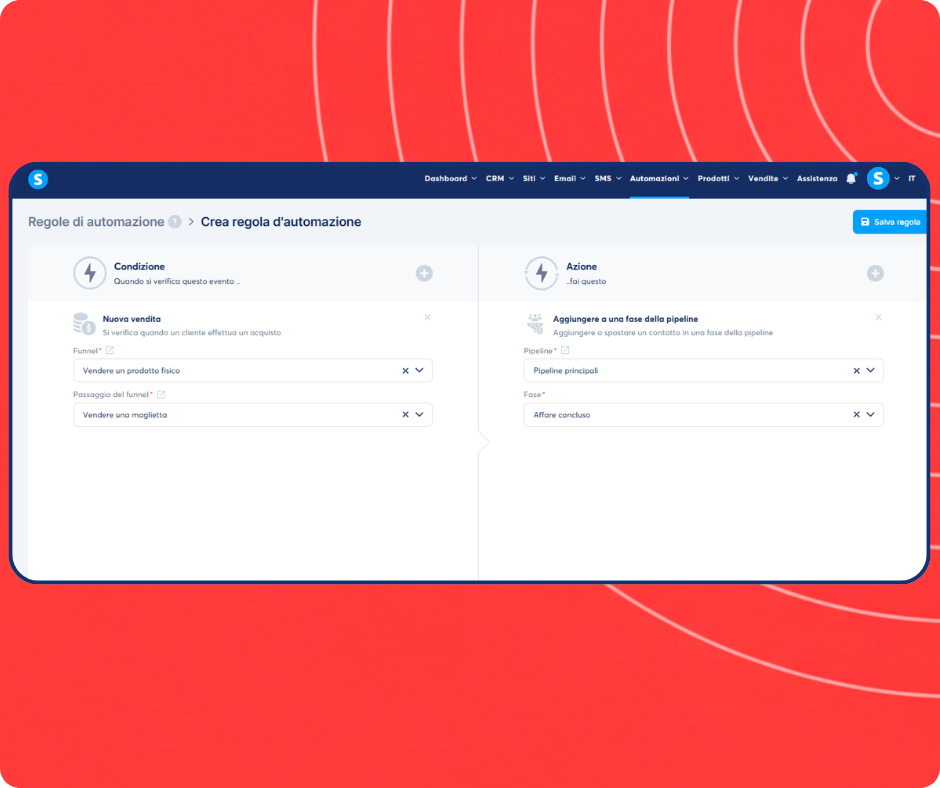Open external link icon beside Passaggio del funnel
This screenshot has width=940, height=788.
click(161, 395)
